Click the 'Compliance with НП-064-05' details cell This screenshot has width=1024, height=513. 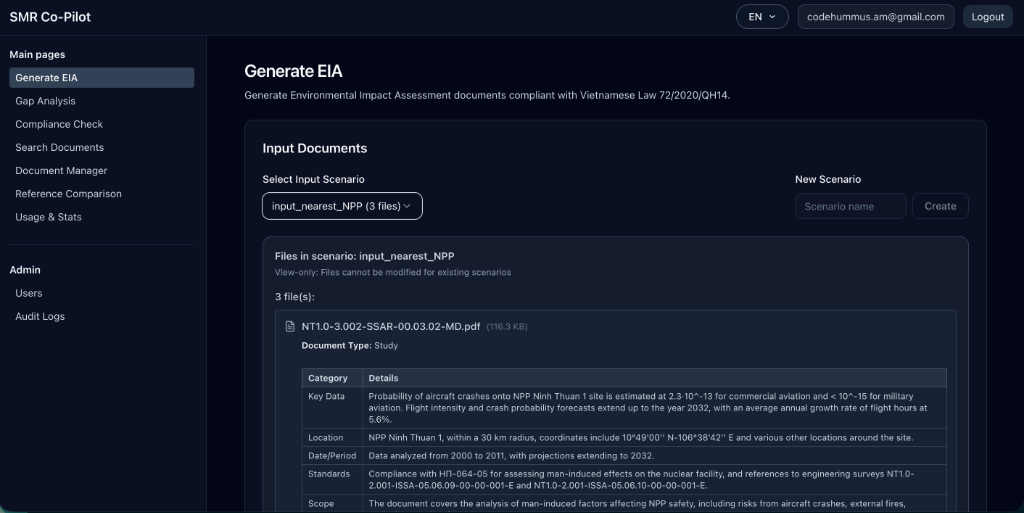654,480
